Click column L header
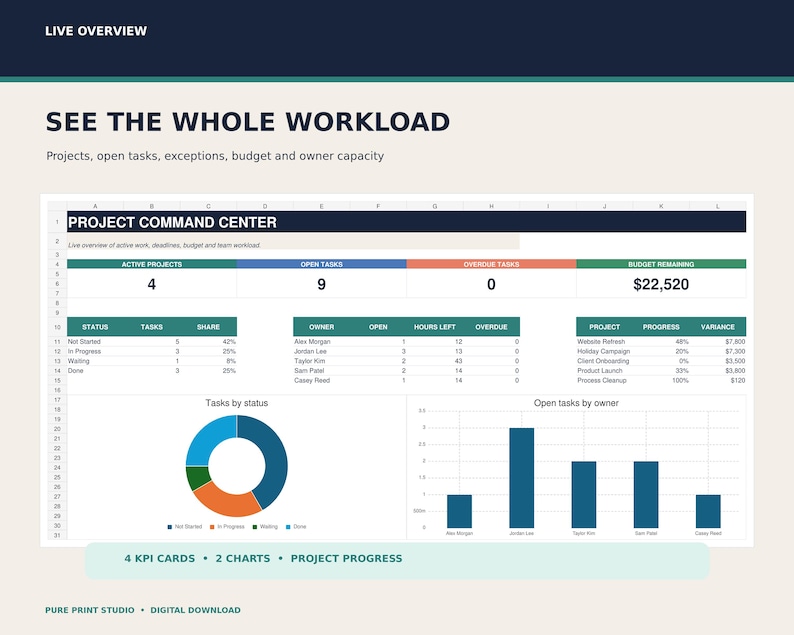The image size is (794, 635). tap(718, 206)
